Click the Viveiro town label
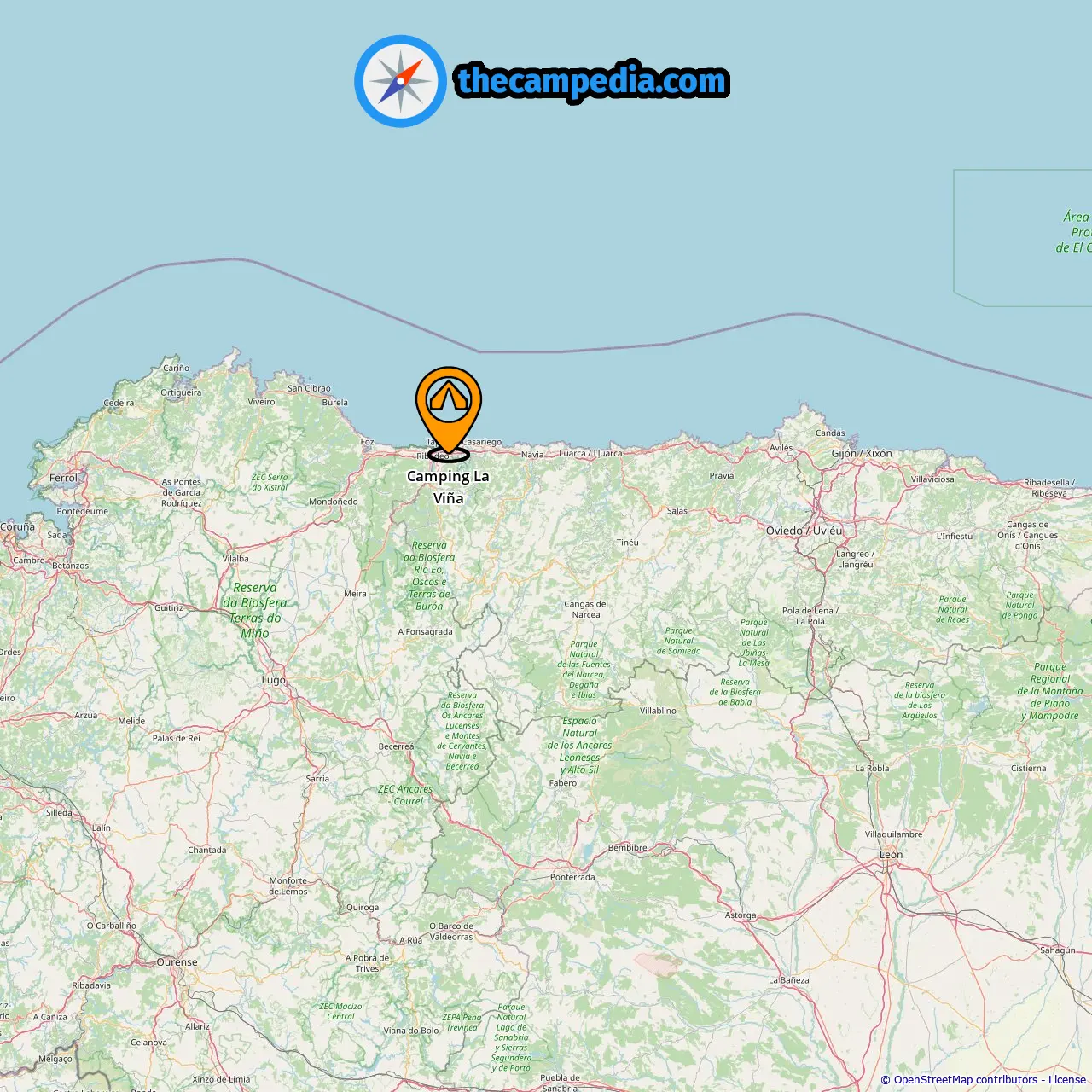The image size is (1092, 1092). tap(261, 402)
